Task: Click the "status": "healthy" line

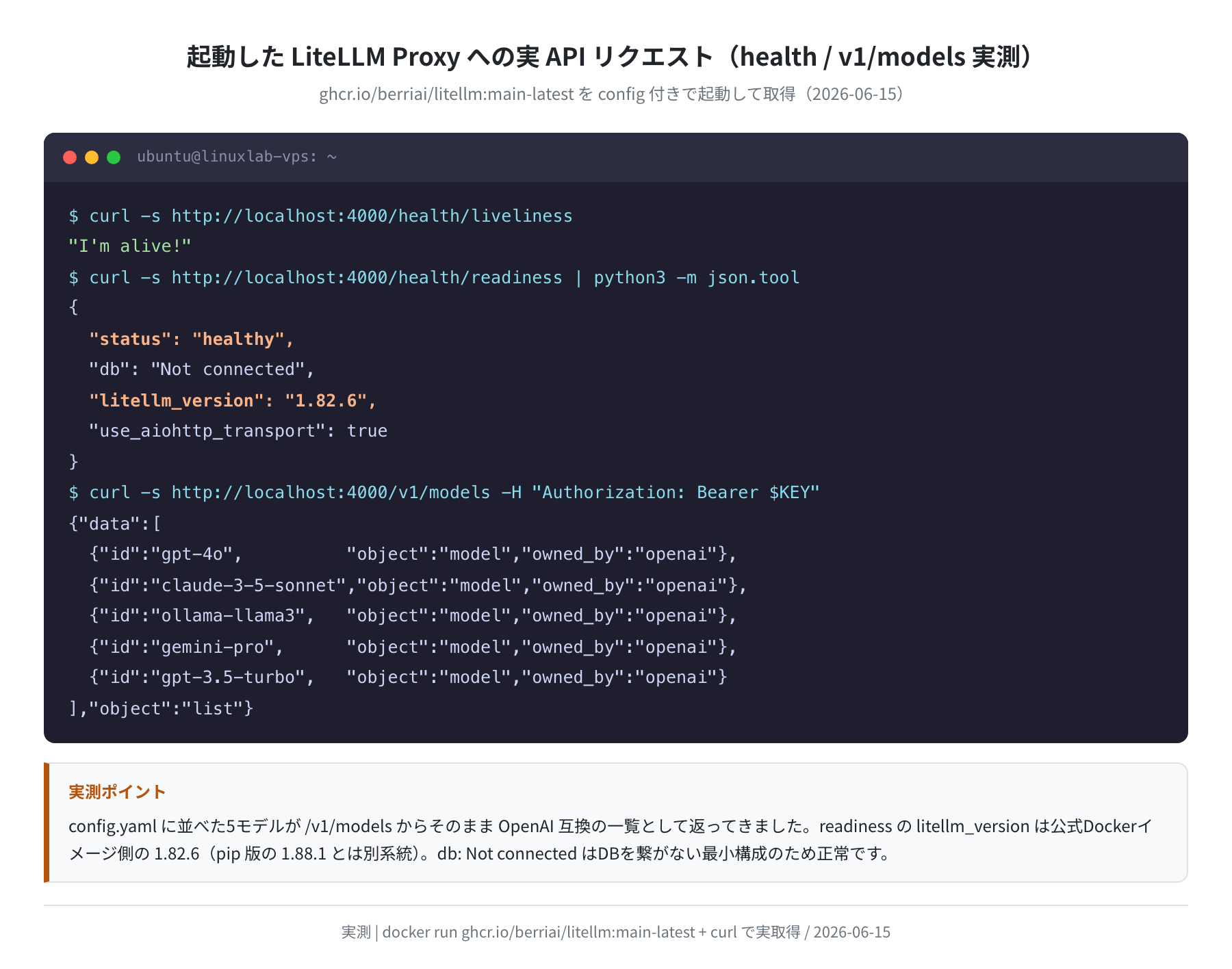Action: click(192, 339)
